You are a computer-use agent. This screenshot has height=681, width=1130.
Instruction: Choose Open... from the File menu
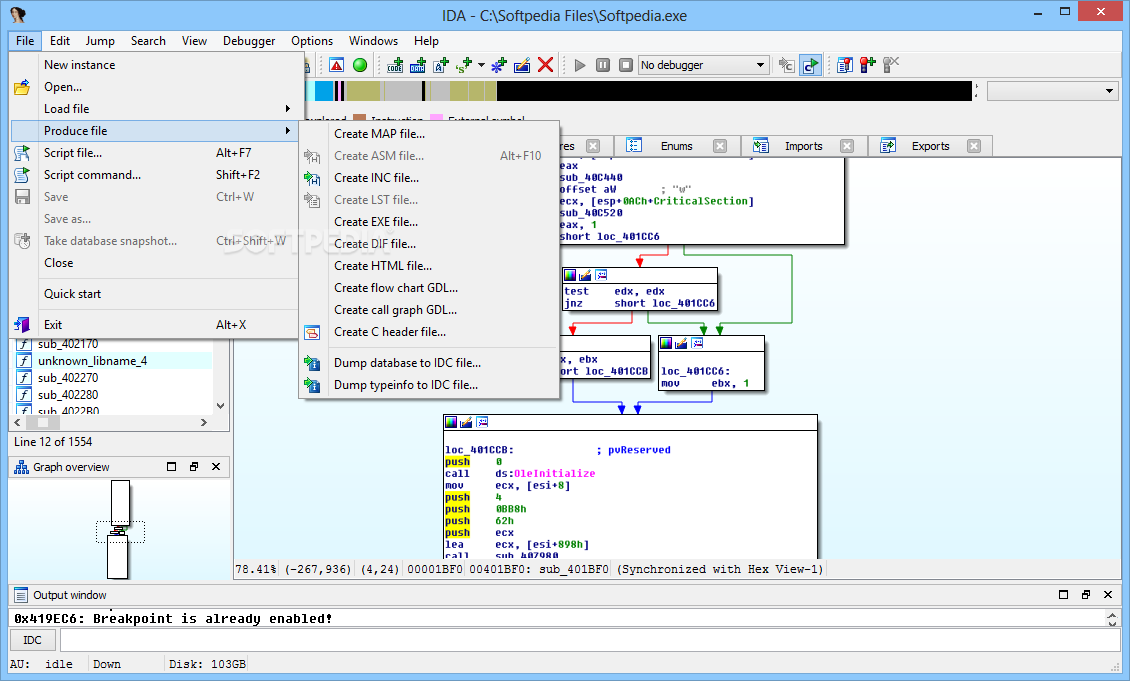(154, 87)
